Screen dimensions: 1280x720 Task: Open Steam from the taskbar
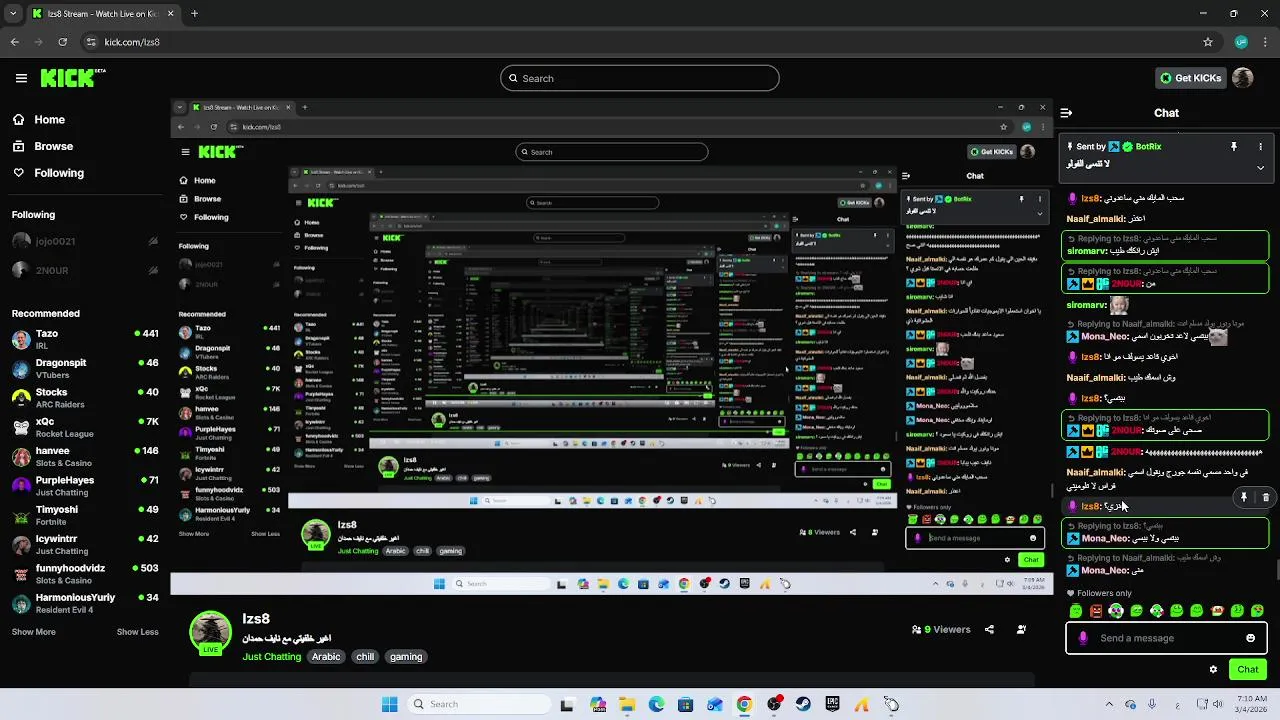803,704
